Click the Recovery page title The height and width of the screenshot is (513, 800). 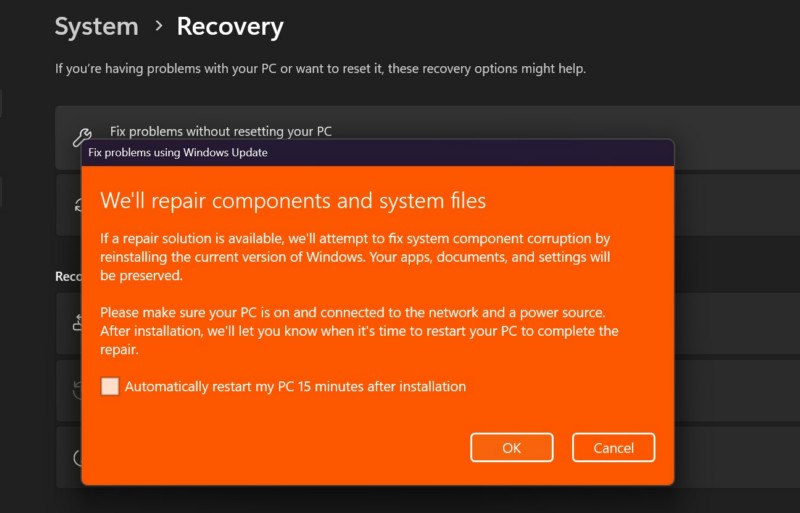pos(230,27)
